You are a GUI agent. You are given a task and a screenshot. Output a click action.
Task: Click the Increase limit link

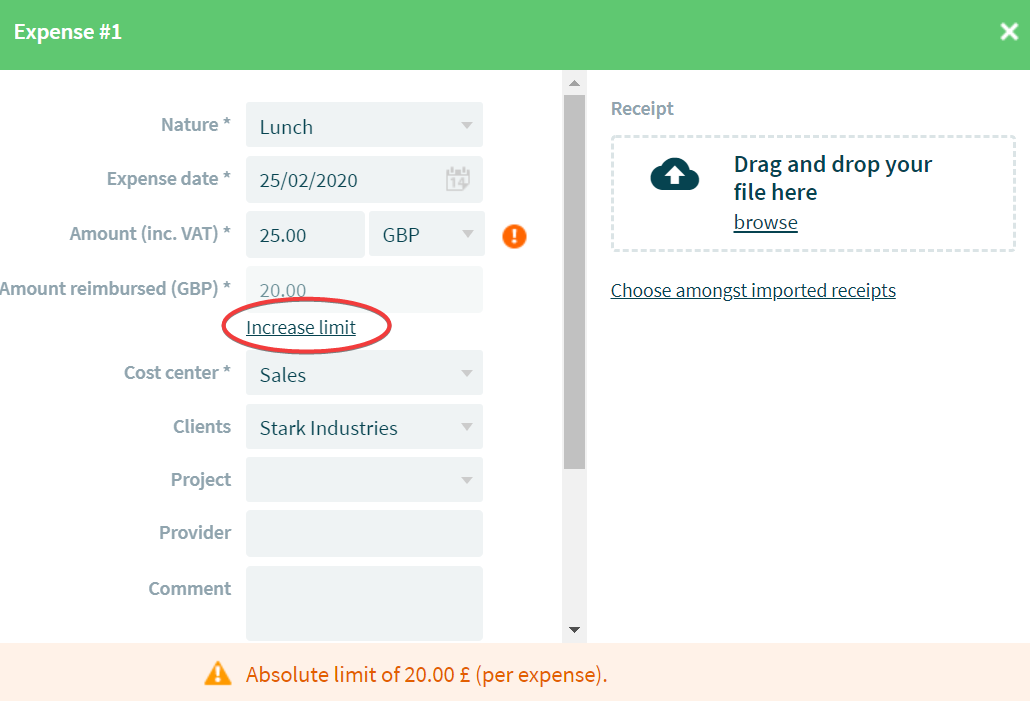pos(301,327)
